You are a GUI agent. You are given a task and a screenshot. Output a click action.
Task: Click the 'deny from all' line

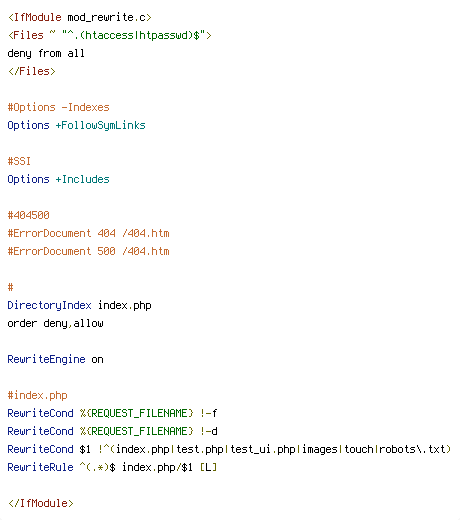46,53
